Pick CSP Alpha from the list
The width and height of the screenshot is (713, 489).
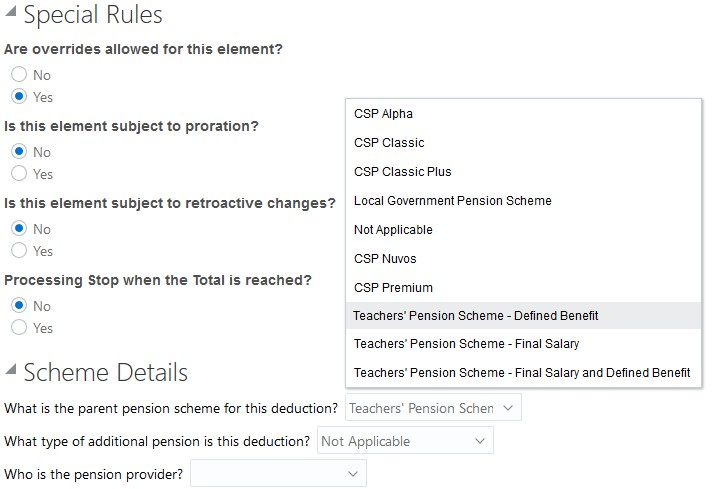coord(383,114)
